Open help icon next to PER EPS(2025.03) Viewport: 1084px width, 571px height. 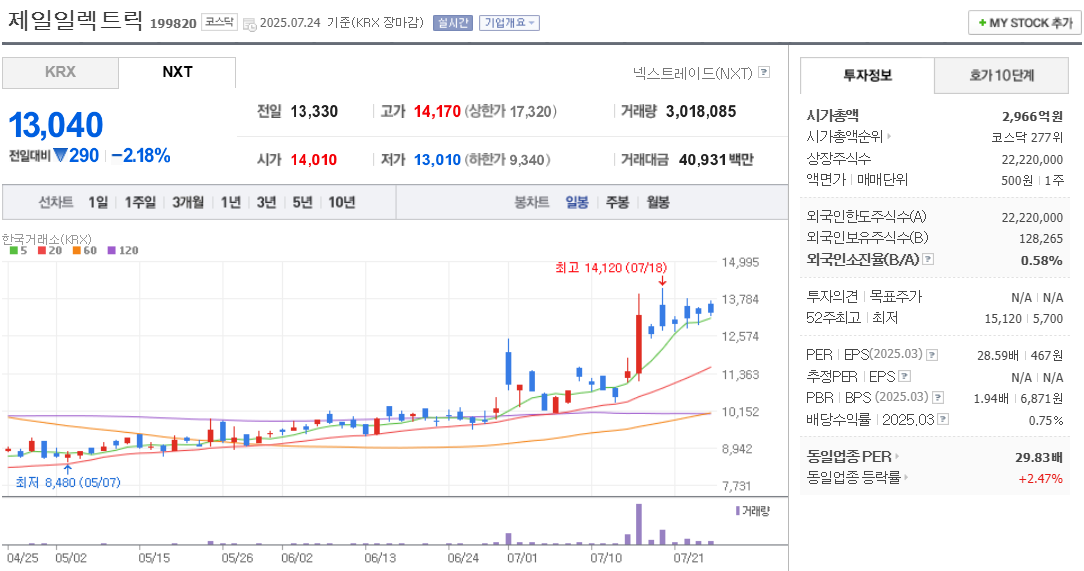pyautogui.click(x=932, y=355)
